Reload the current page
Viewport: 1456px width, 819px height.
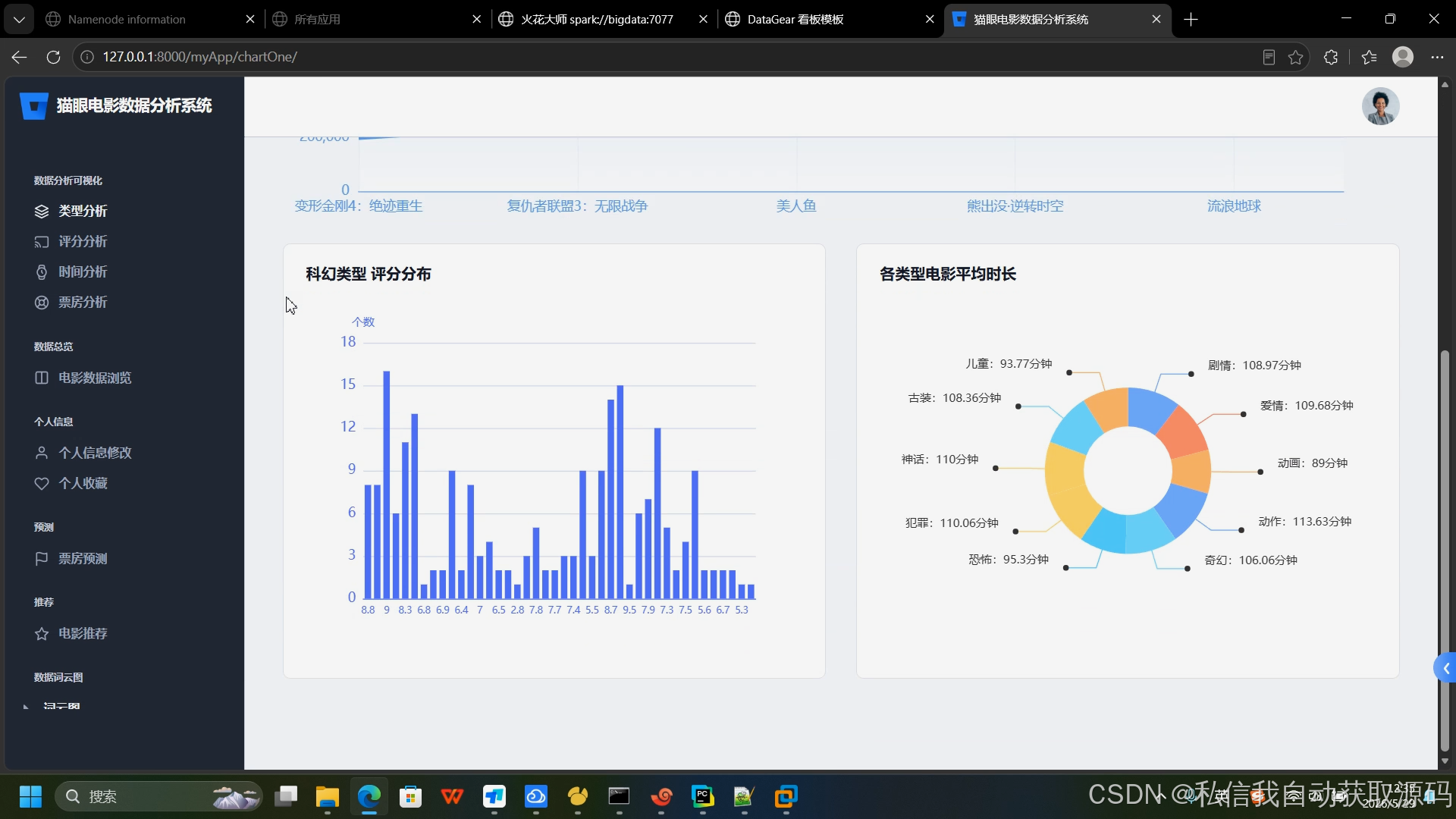53,57
